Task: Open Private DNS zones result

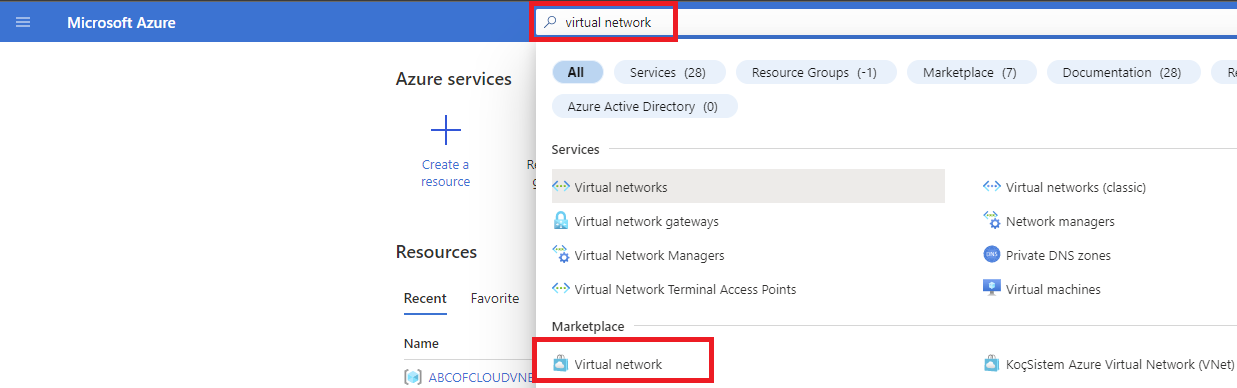Action: 1058,255
